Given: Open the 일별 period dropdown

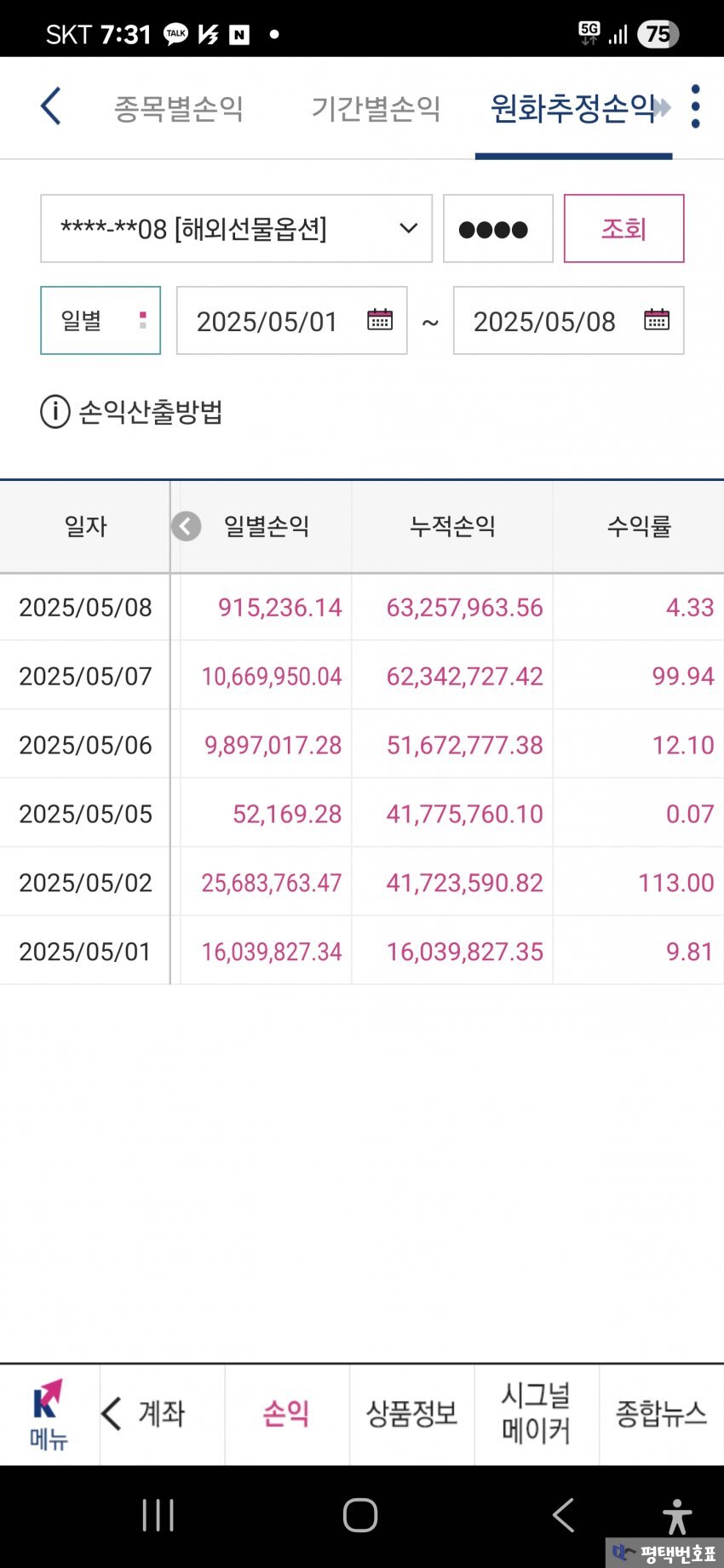Looking at the screenshot, I should tap(101, 320).
